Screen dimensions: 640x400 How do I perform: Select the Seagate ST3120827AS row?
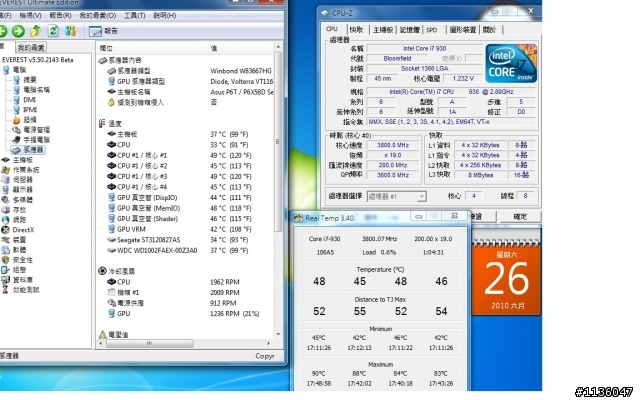click(185, 240)
